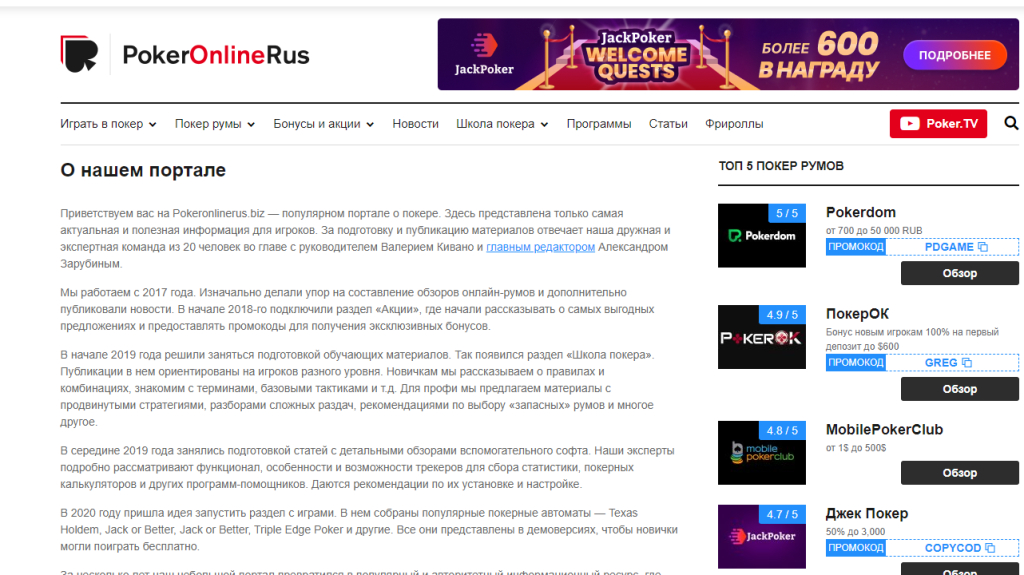Click the 4.7 / 5 rating badge
Image resolution: width=1024 pixels, height=575 pixels.
782,514
